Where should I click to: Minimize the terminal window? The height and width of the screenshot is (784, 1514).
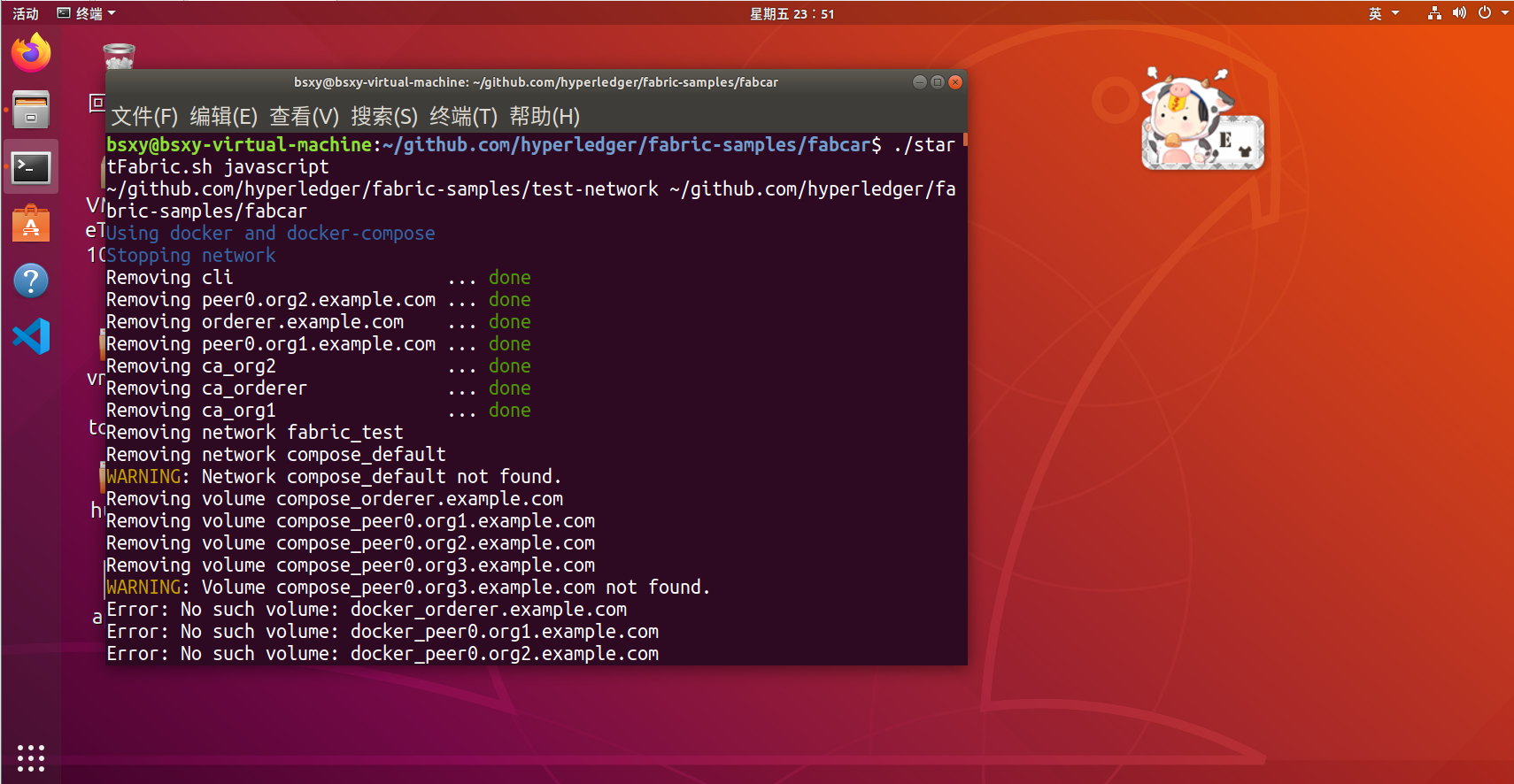click(x=920, y=82)
